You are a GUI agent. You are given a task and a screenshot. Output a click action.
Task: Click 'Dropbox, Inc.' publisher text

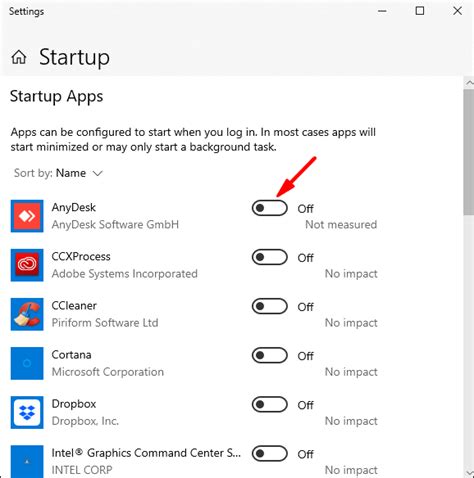tap(85, 421)
